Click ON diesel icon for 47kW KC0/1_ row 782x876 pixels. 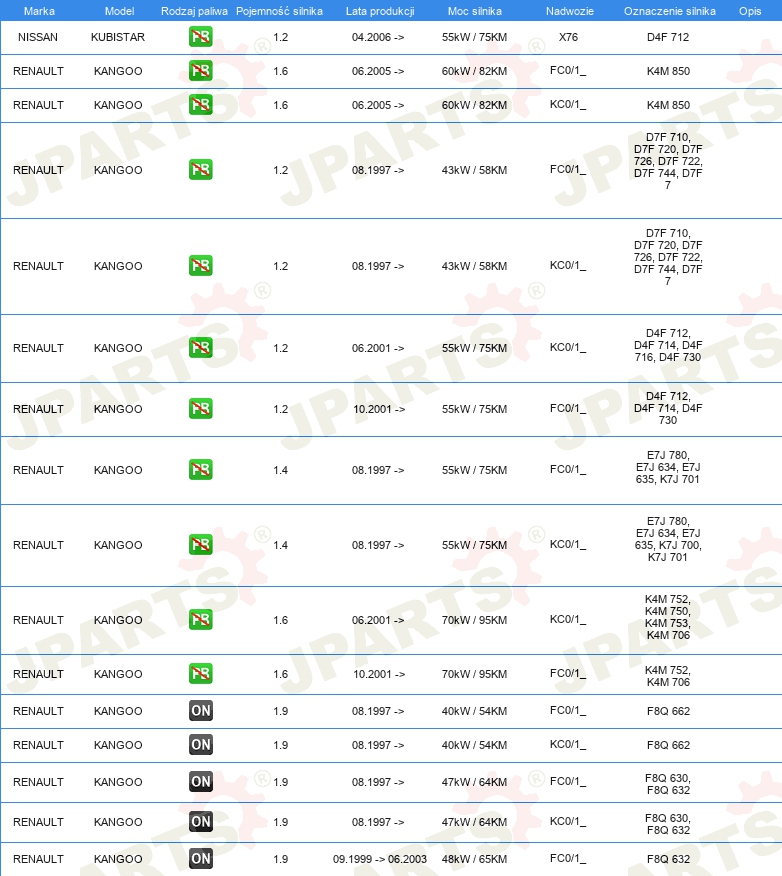pyautogui.click(x=201, y=821)
